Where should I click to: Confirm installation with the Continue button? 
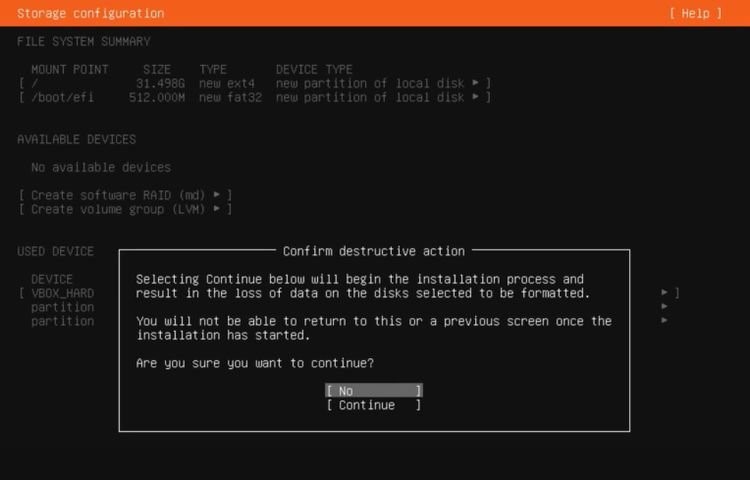pyautogui.click(x=374, y=405)
